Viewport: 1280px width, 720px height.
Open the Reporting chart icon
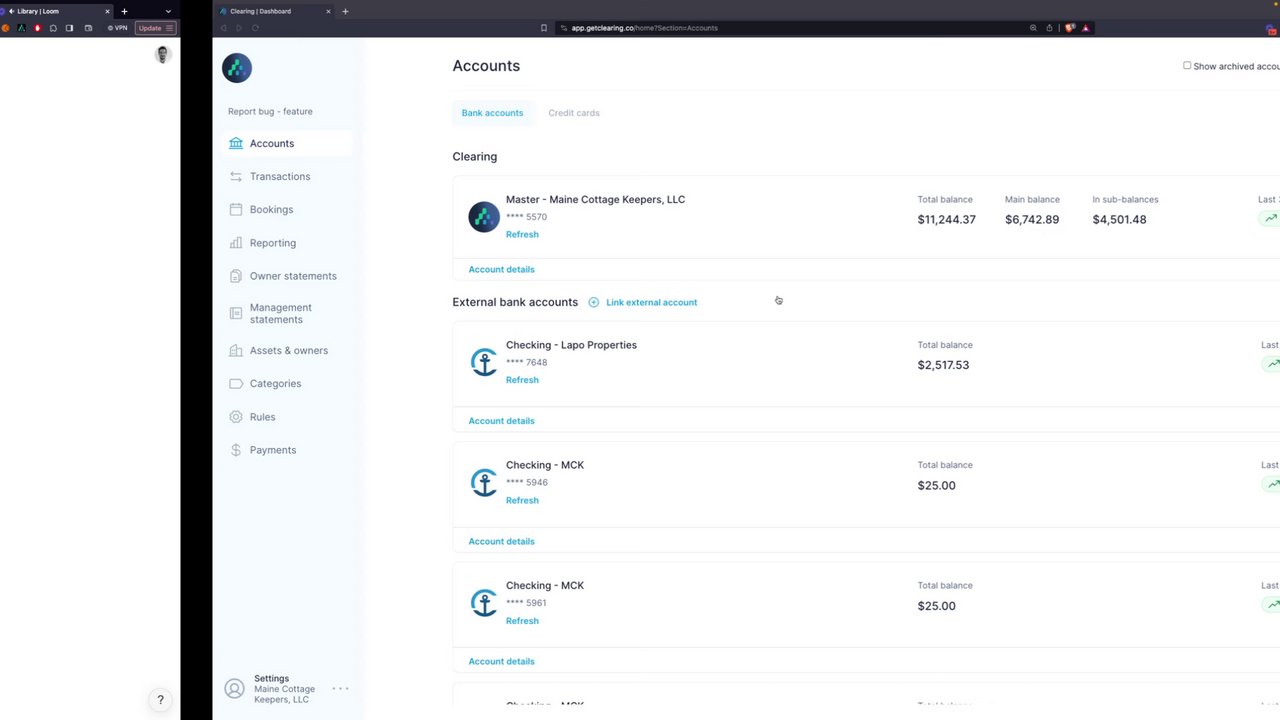(236, 243)
